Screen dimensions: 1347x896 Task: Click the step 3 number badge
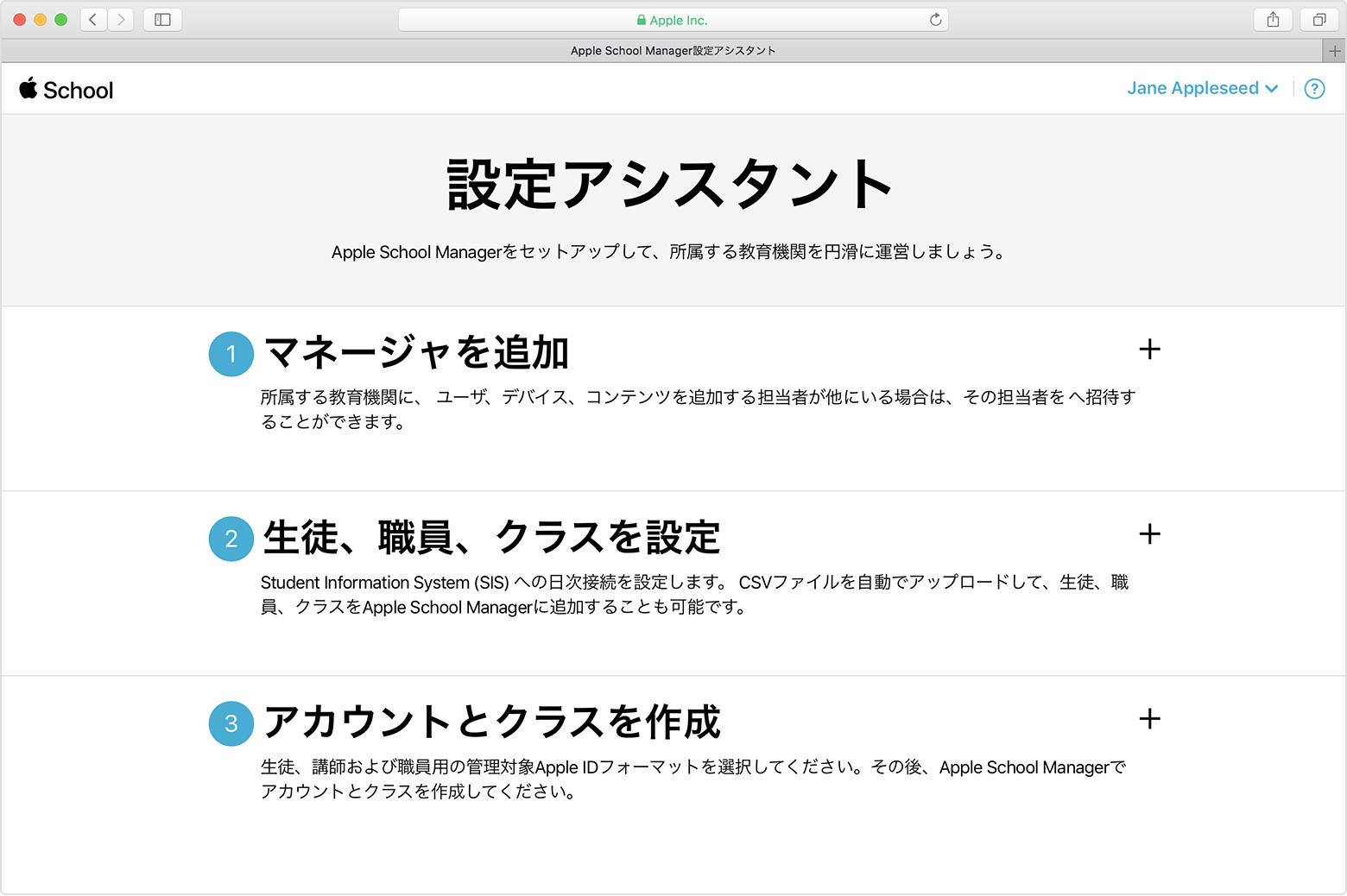[231, 723]
